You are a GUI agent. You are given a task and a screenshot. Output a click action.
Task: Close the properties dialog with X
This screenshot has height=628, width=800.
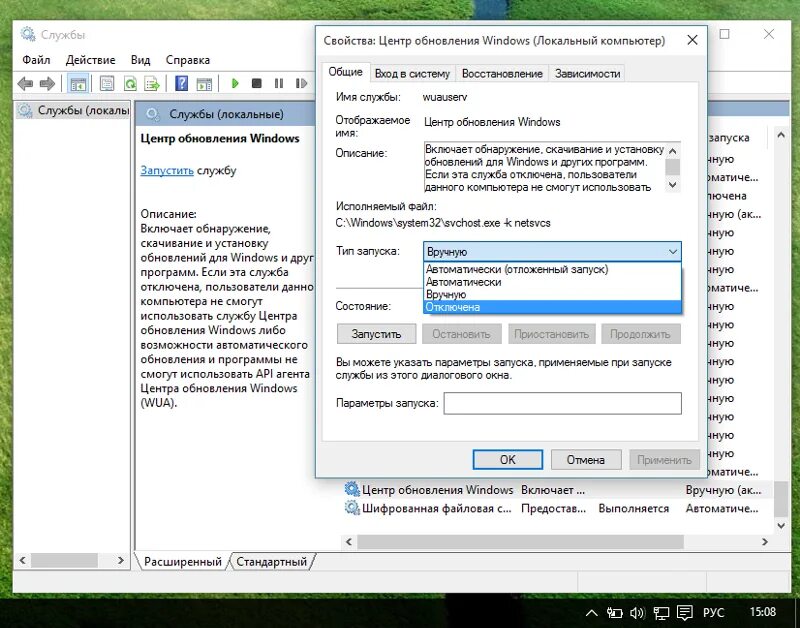(692, 40)
